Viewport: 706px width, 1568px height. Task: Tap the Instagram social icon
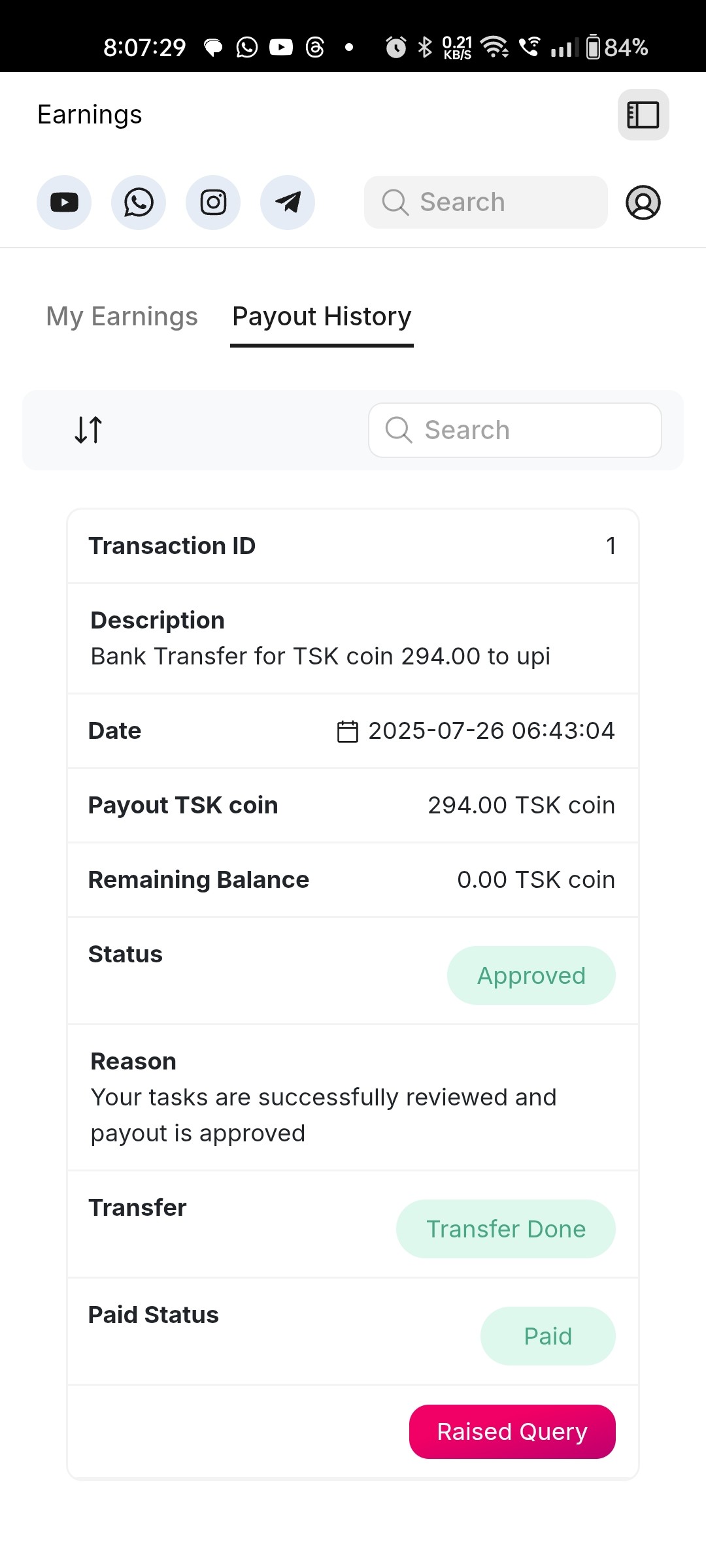[x=213, y=203]
